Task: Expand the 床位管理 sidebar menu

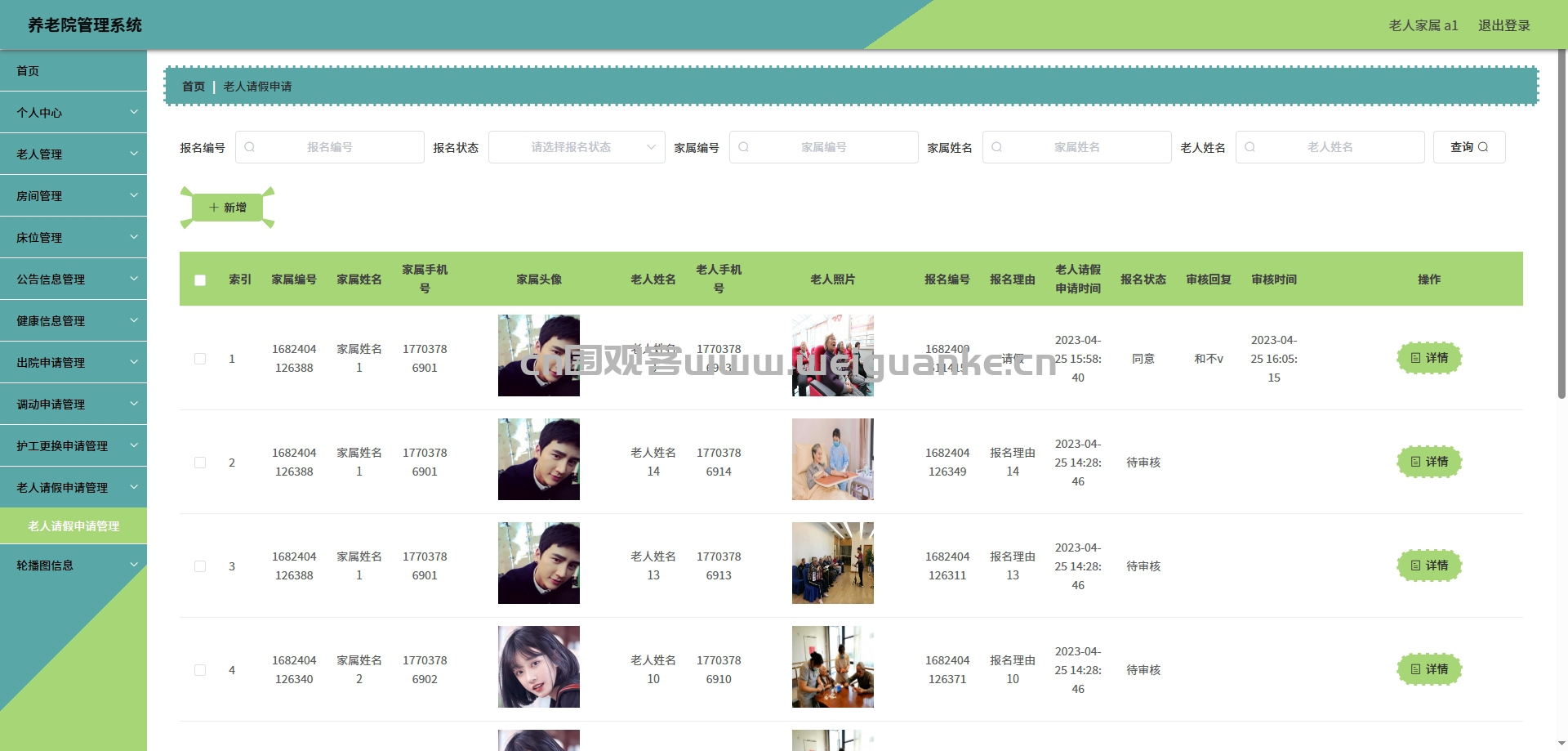Action: coord(73,238)
